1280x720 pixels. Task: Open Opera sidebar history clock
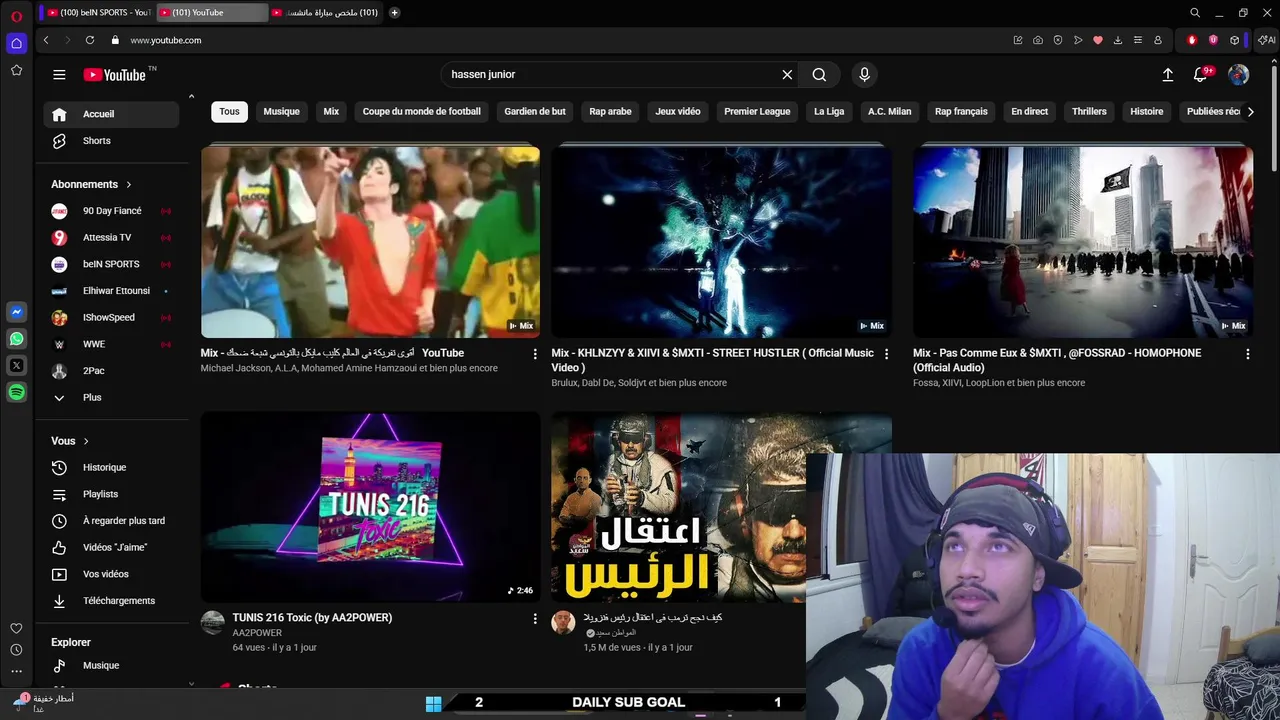(16, 650)
